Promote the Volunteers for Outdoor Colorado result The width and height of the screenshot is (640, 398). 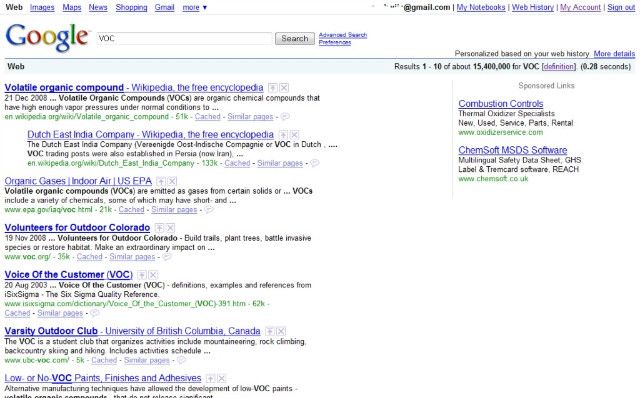(x=160, y=228)
